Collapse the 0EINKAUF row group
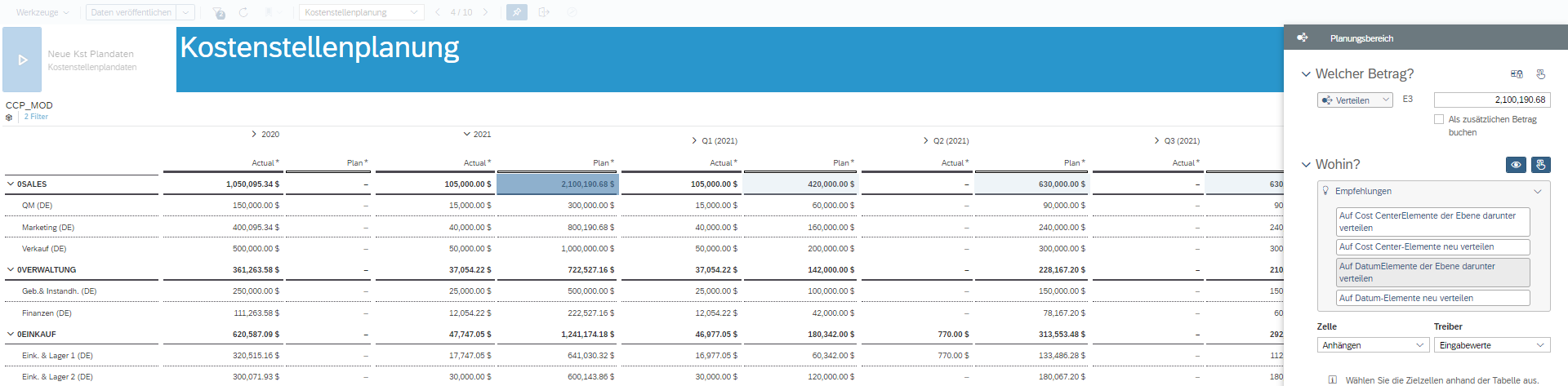Screen dimensions: 1568x386 pyautogui.click(x=11, y=335)
